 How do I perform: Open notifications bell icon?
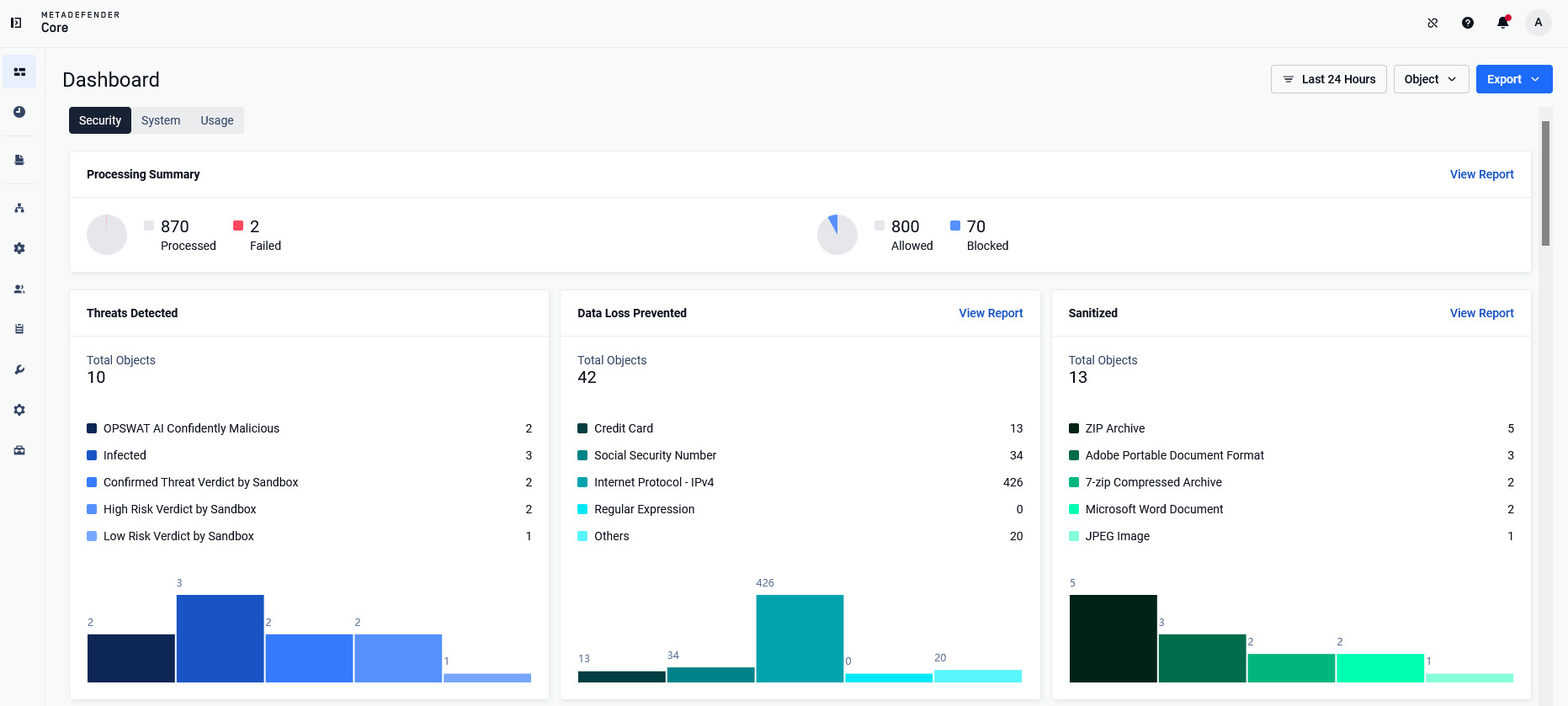(x=1503, y=23)
